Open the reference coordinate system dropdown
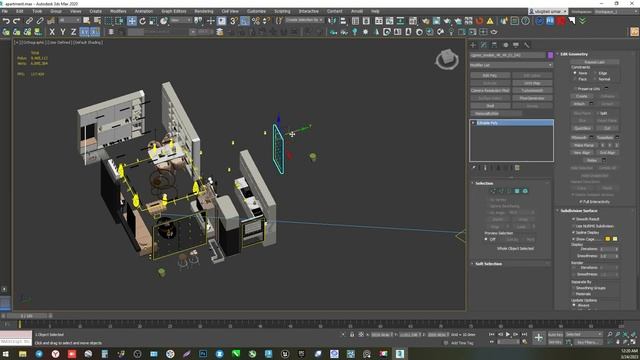 coord(180,20)
